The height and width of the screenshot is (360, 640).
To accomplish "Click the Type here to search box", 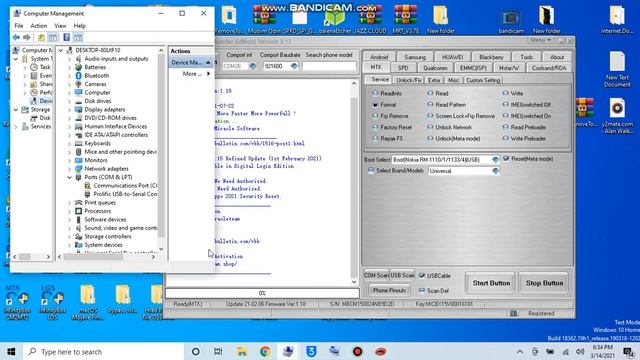I will pyautogui.click(x=104, y=351).
